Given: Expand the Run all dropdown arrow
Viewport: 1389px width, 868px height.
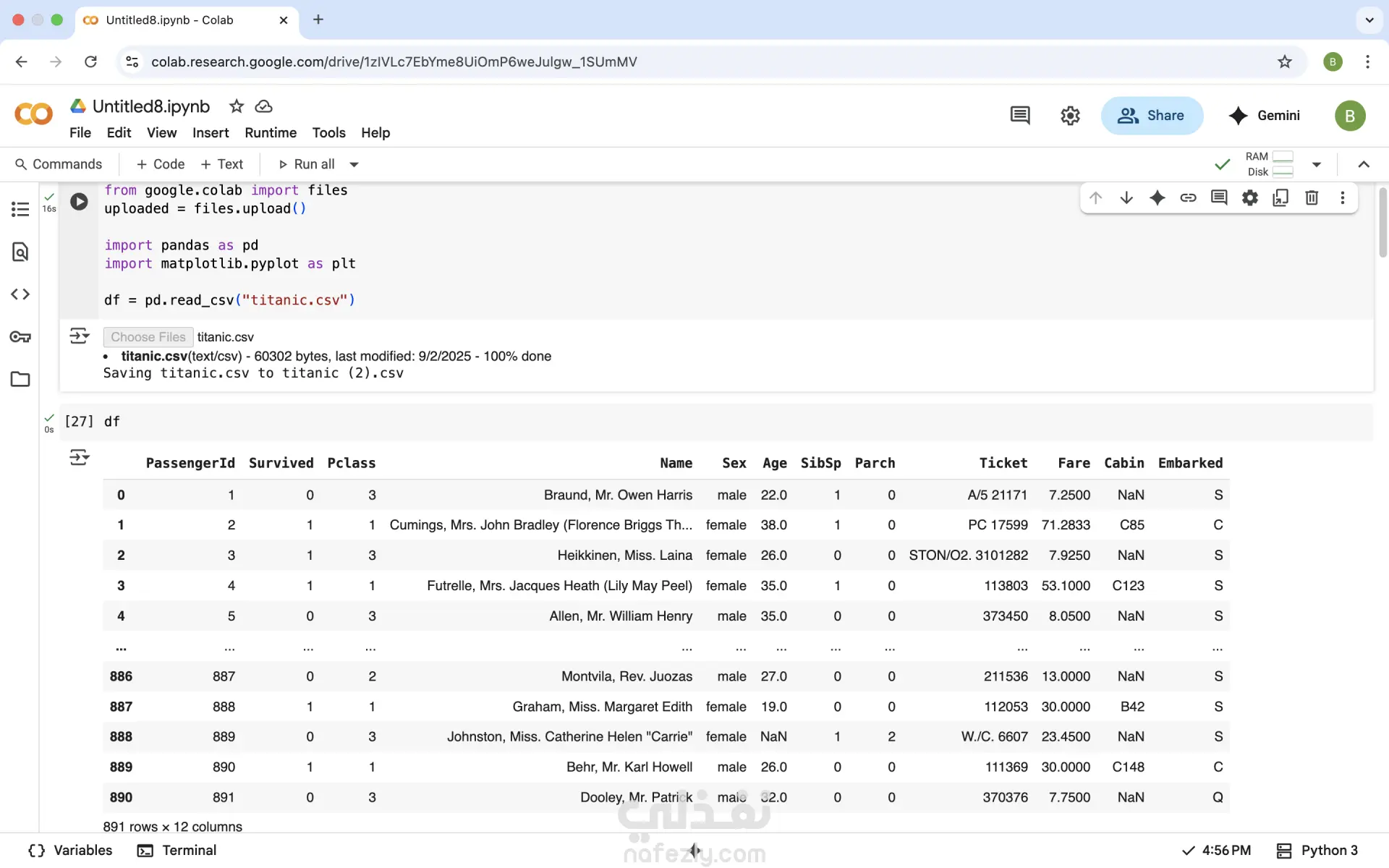Looking at the screenshot, I should coord(354,165).
